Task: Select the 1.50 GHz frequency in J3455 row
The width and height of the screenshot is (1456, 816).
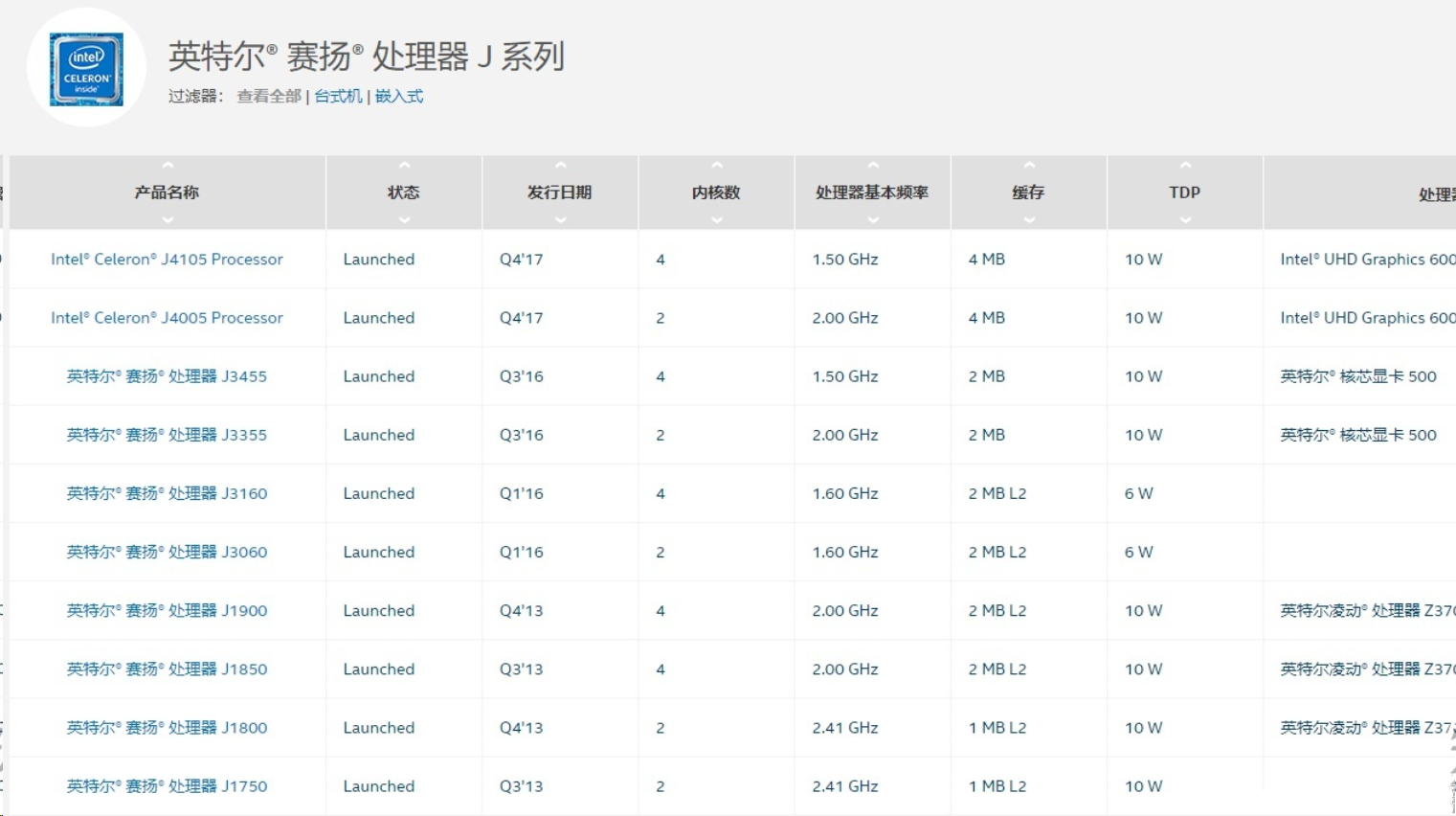Action: click(x=845, y=376)
